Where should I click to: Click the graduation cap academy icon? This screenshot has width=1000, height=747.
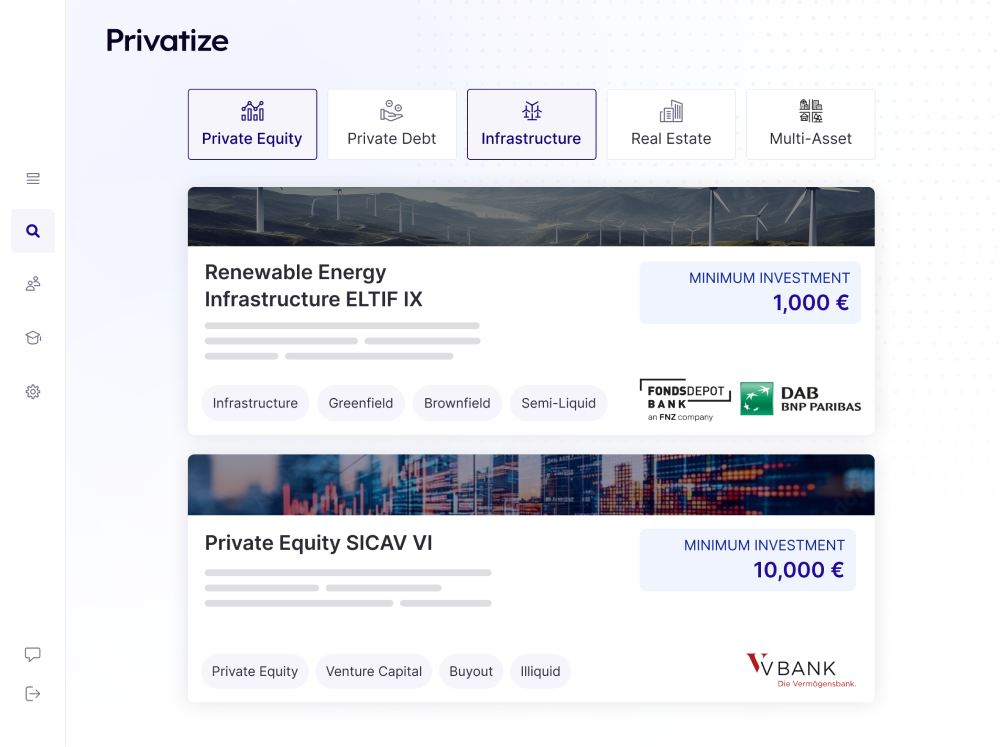32,338
